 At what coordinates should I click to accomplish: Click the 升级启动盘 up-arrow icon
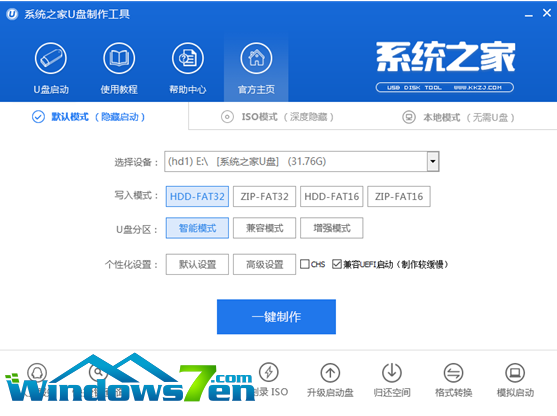pyautogui.click(x=330, y=373)
